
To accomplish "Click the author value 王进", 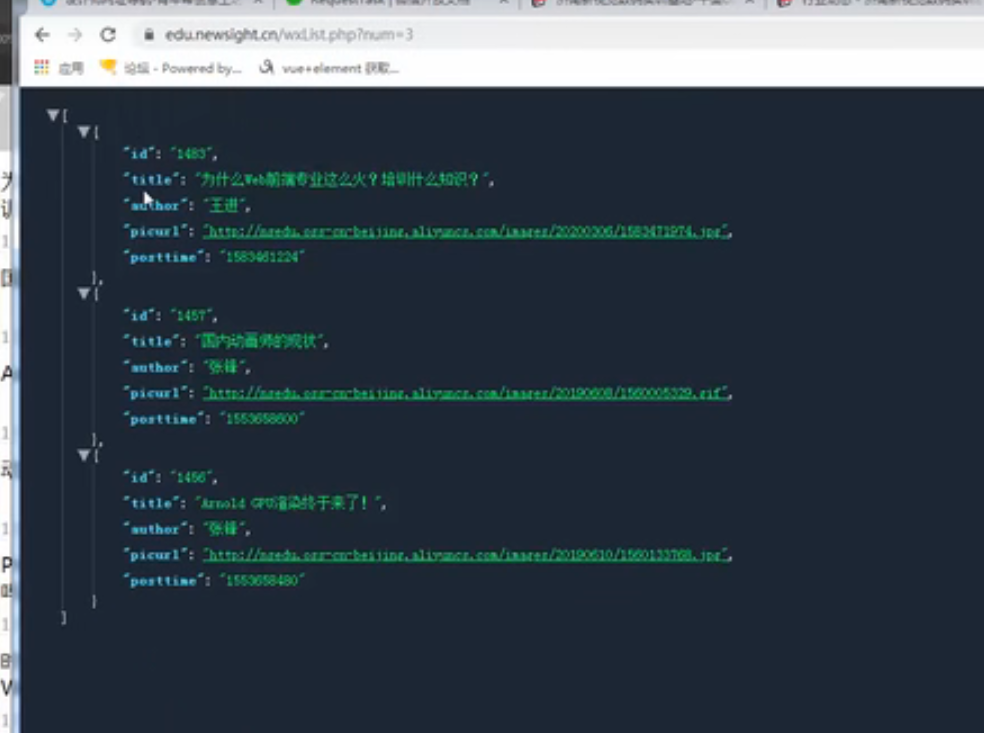I will pos(224,205).
